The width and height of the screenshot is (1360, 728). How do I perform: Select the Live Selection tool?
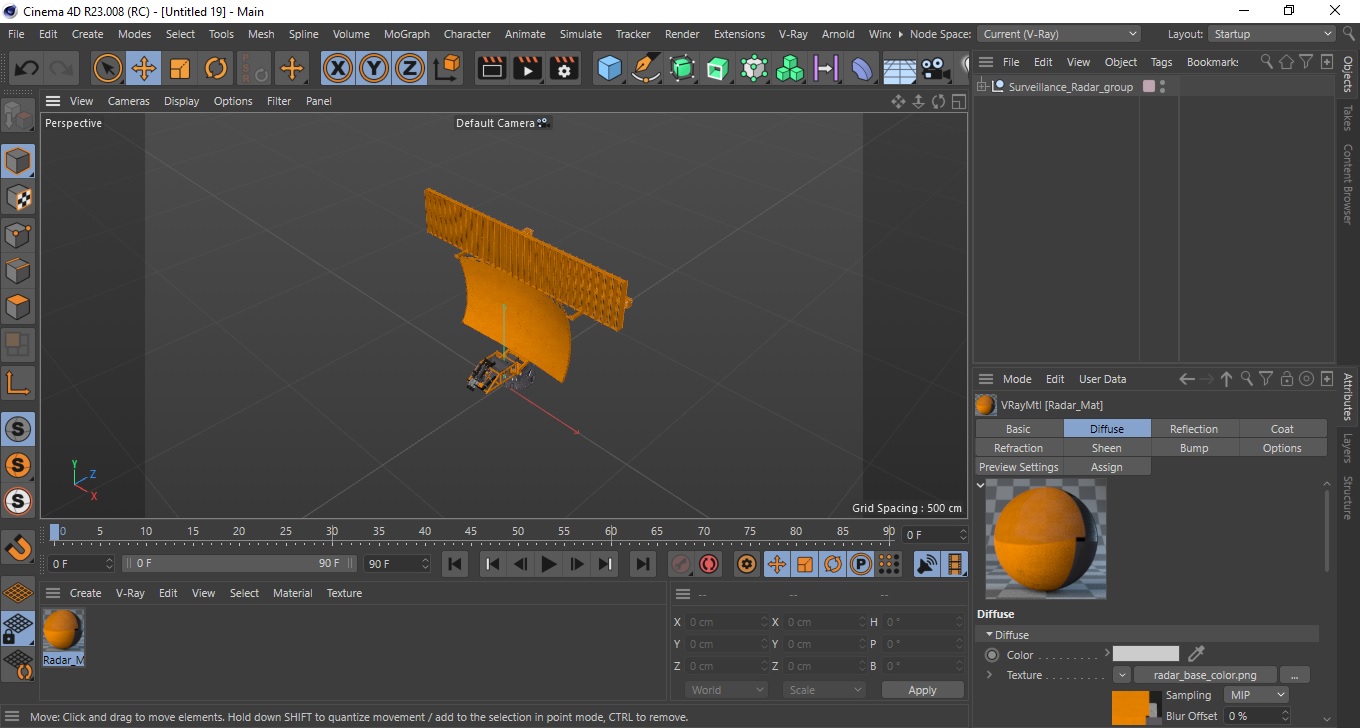tap(107, 69)
